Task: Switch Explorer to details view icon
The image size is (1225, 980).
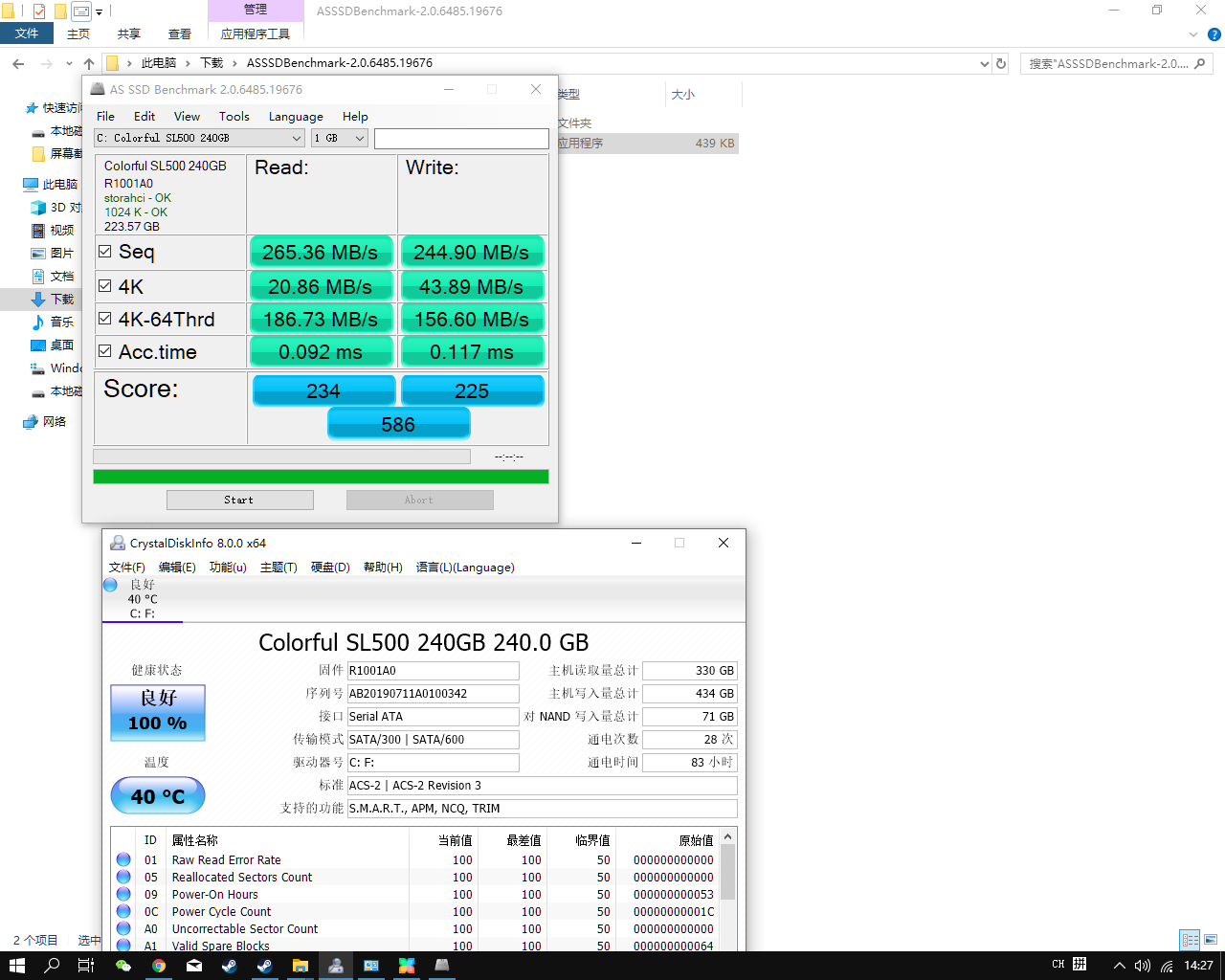Action: point(1190,940)
